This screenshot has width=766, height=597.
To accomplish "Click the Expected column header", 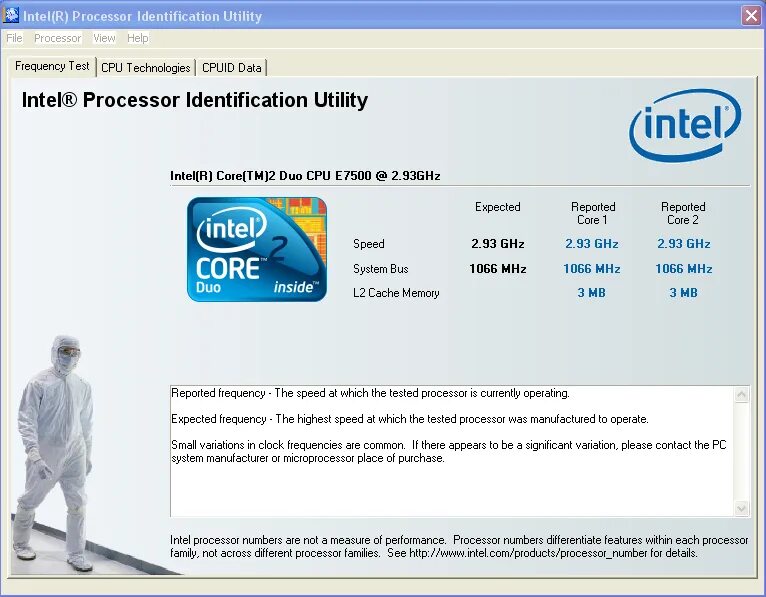I will [x=497, y=207].
